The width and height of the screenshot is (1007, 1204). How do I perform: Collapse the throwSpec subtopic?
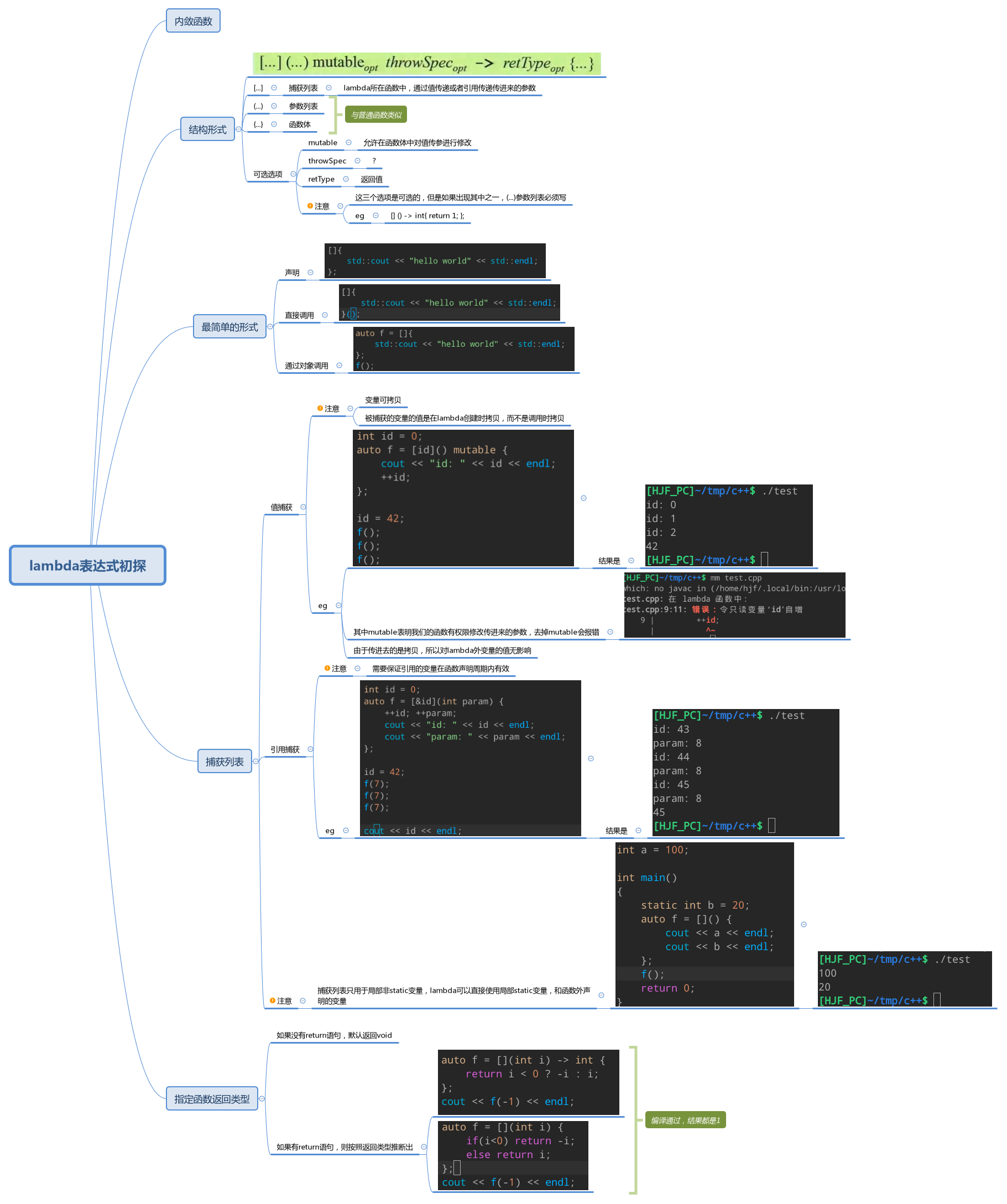point(358,161)
